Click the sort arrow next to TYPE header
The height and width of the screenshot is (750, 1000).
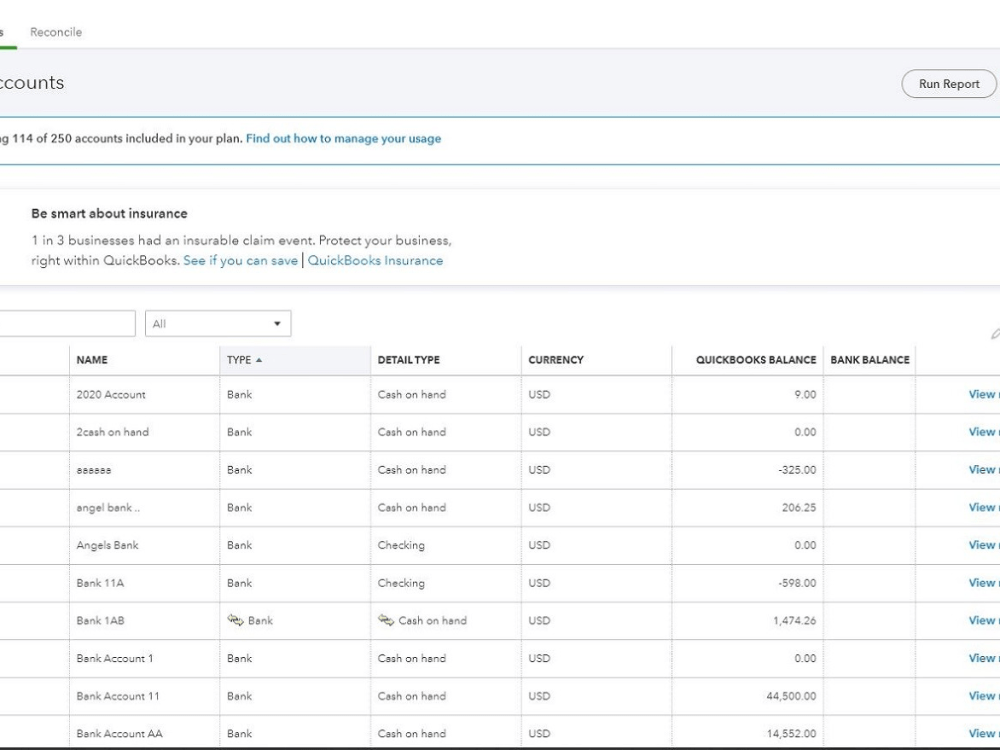(x=259, y=360)
